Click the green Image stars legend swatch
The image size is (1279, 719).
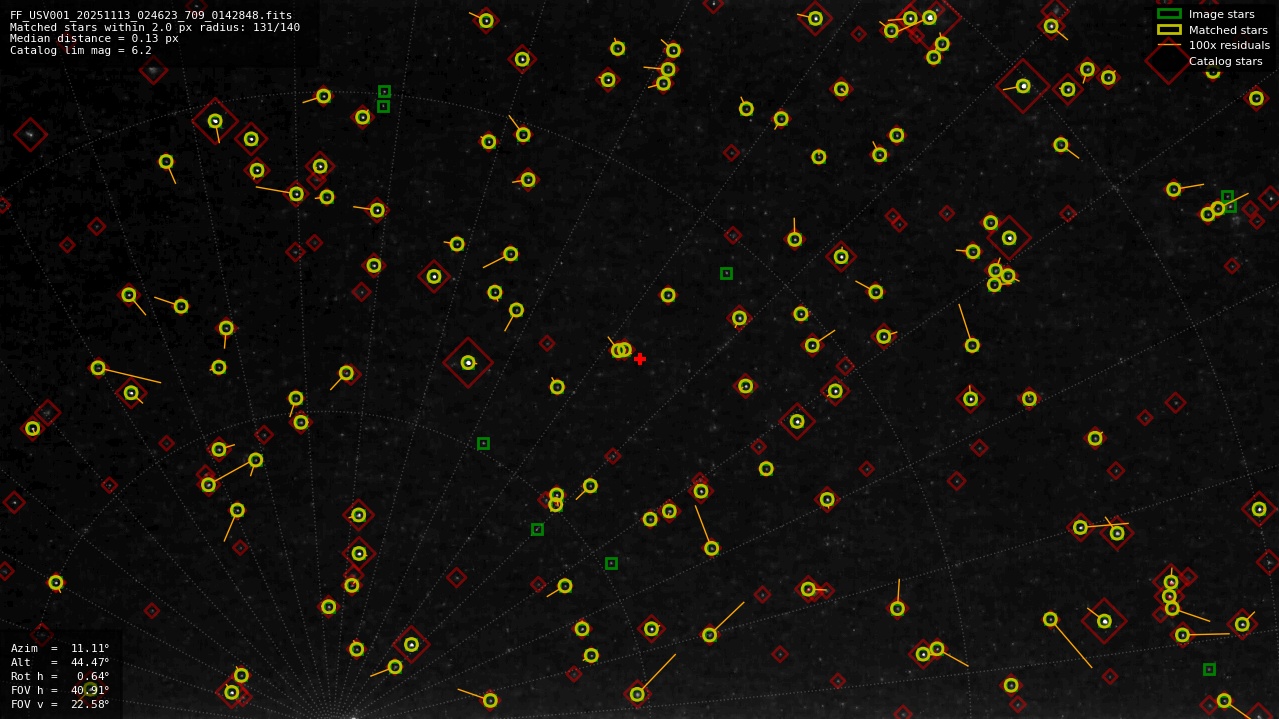1169,14
